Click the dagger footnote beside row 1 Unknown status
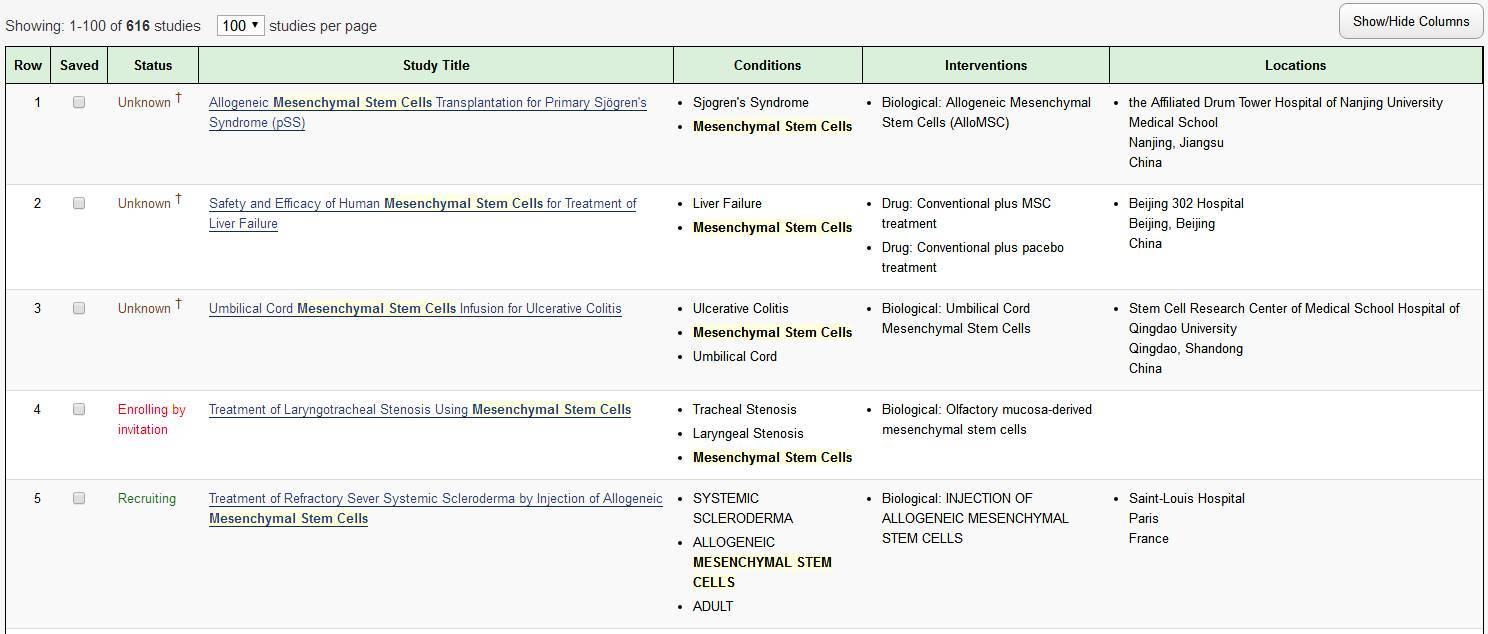1488x634 pixels. point(178,98)
